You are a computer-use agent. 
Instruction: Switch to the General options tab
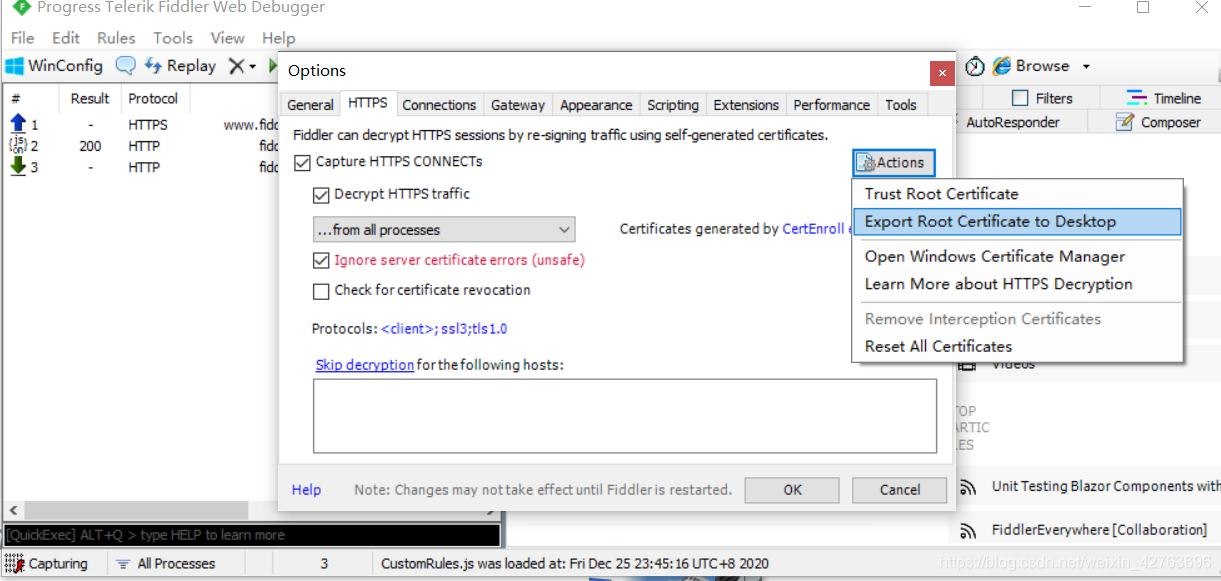click(310, 105)
